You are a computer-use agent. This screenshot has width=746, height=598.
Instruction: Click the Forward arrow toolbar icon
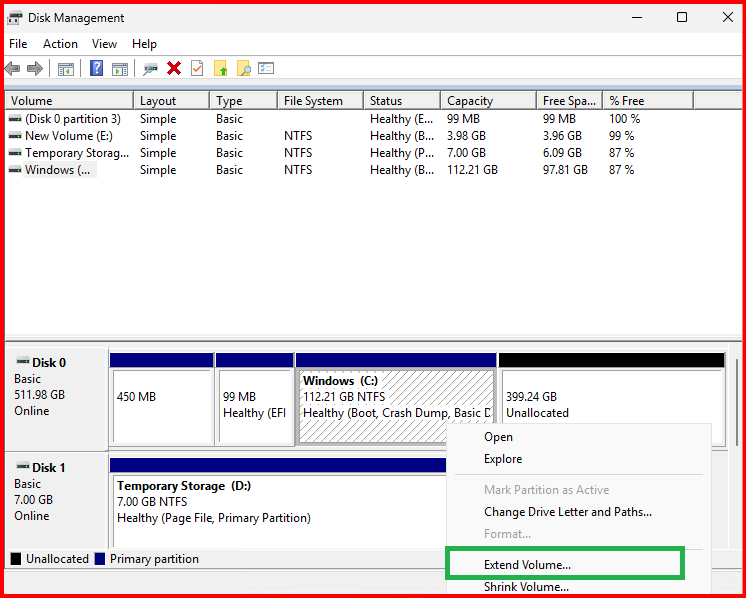click(x=35, y=69)
